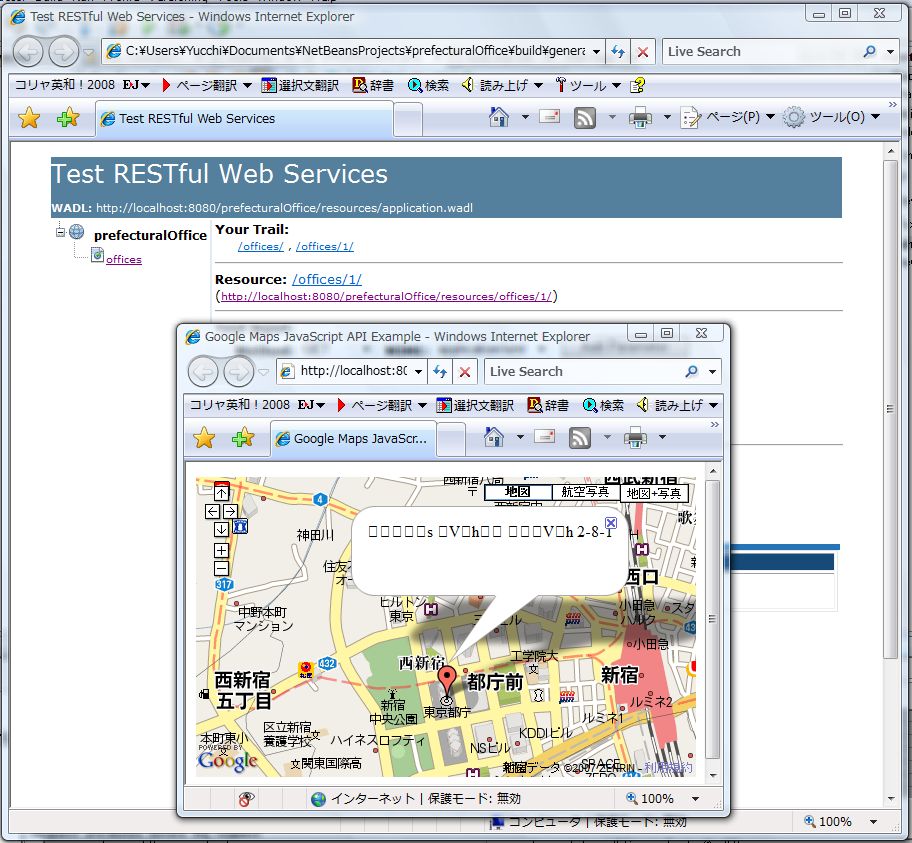Select the 地図 map type button

[x=517, y=492]
